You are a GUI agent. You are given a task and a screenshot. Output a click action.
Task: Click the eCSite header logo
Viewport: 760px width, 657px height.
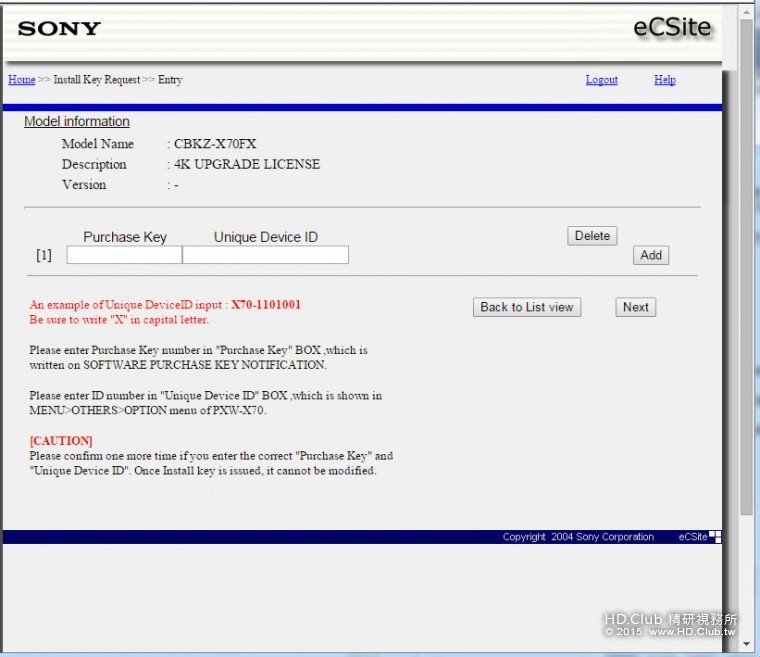click(x=672, y=27)
